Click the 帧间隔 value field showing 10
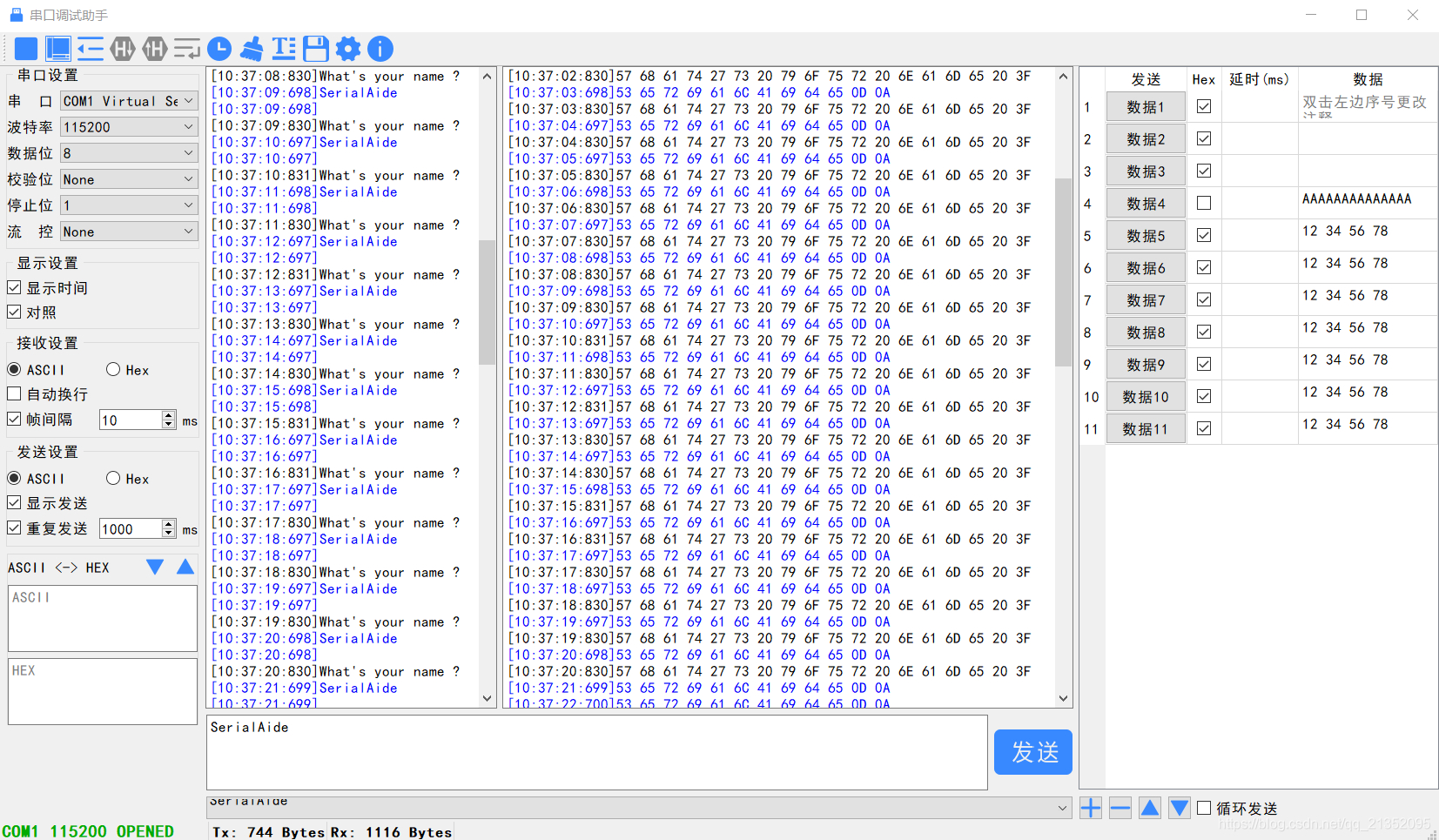 click(131, 420)
